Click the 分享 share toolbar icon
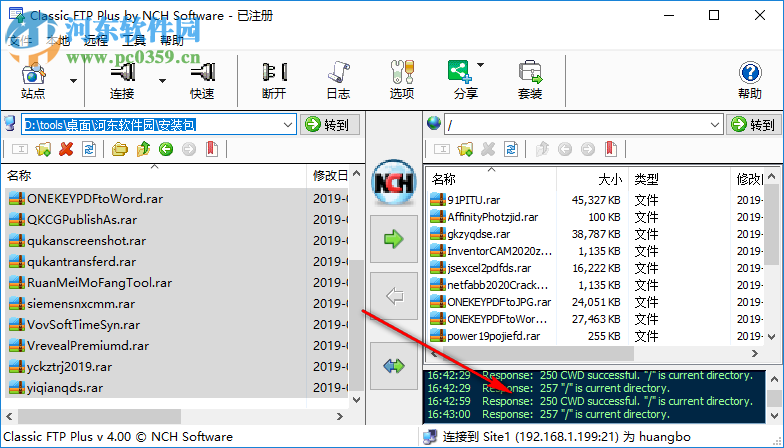Viewport: 784px width, 448px height. [x=466, y=80]
